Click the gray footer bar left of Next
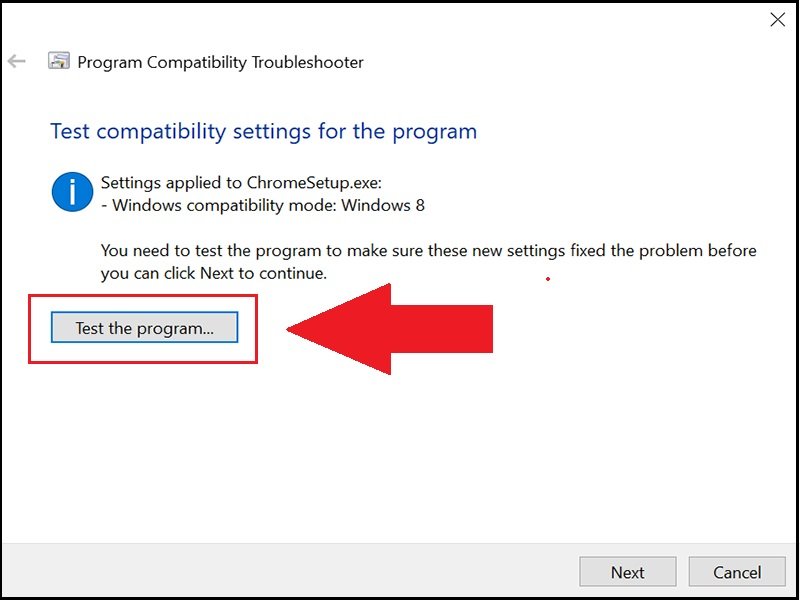Viewport: 800px width, 600px height. coord(290,571)
